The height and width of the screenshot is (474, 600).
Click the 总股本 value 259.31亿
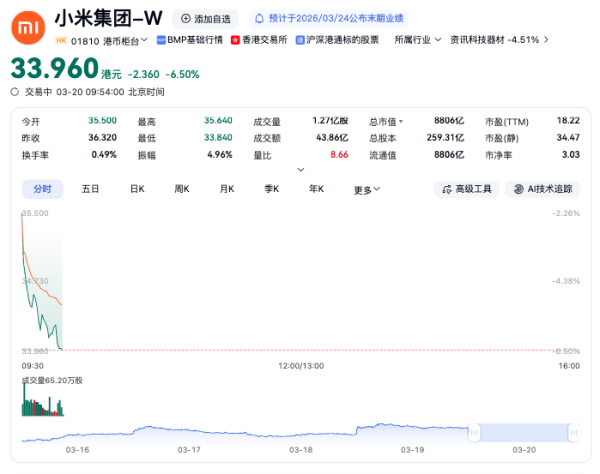[445, 137]
